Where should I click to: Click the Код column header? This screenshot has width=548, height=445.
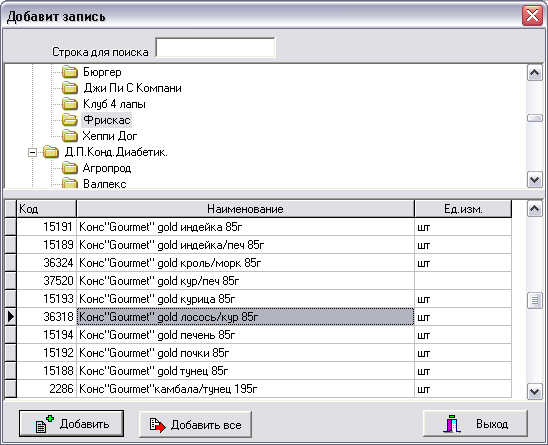pyautogui.click(x=46, y=209)
